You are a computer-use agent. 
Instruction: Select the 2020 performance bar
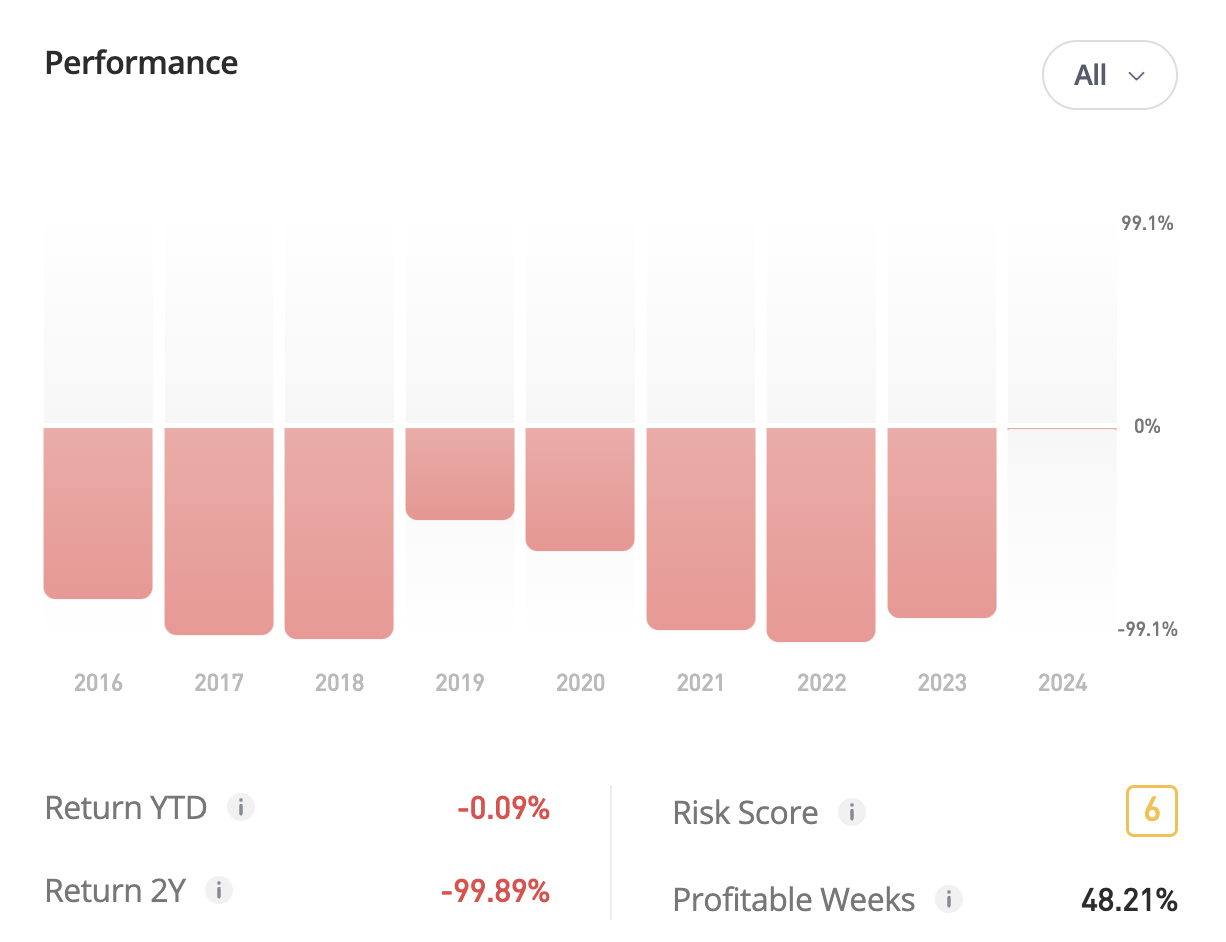[x=580, y=488]
